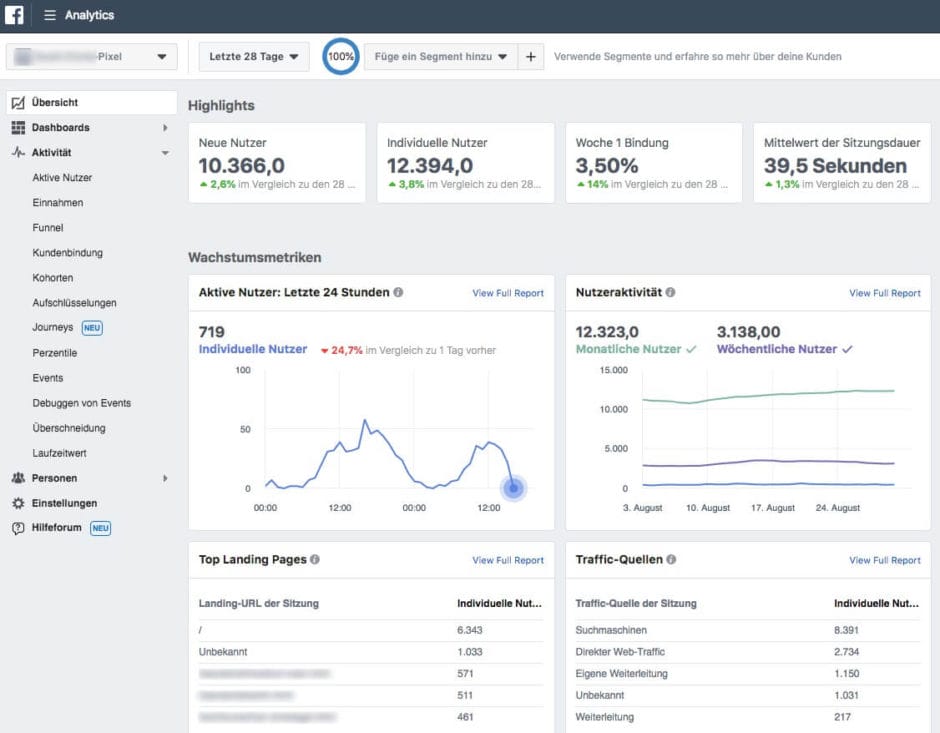Image resolution: width=940 pixels, height=733 pixels.
Task: Open Einstellungen with the gear icon
Action: pyautogui.click(x=18, y=503)
